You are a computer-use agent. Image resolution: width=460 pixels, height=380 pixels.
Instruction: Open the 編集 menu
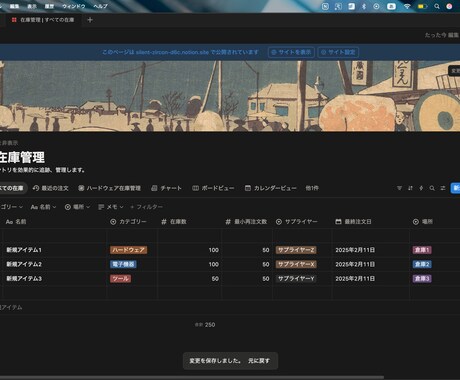point(14,6)
